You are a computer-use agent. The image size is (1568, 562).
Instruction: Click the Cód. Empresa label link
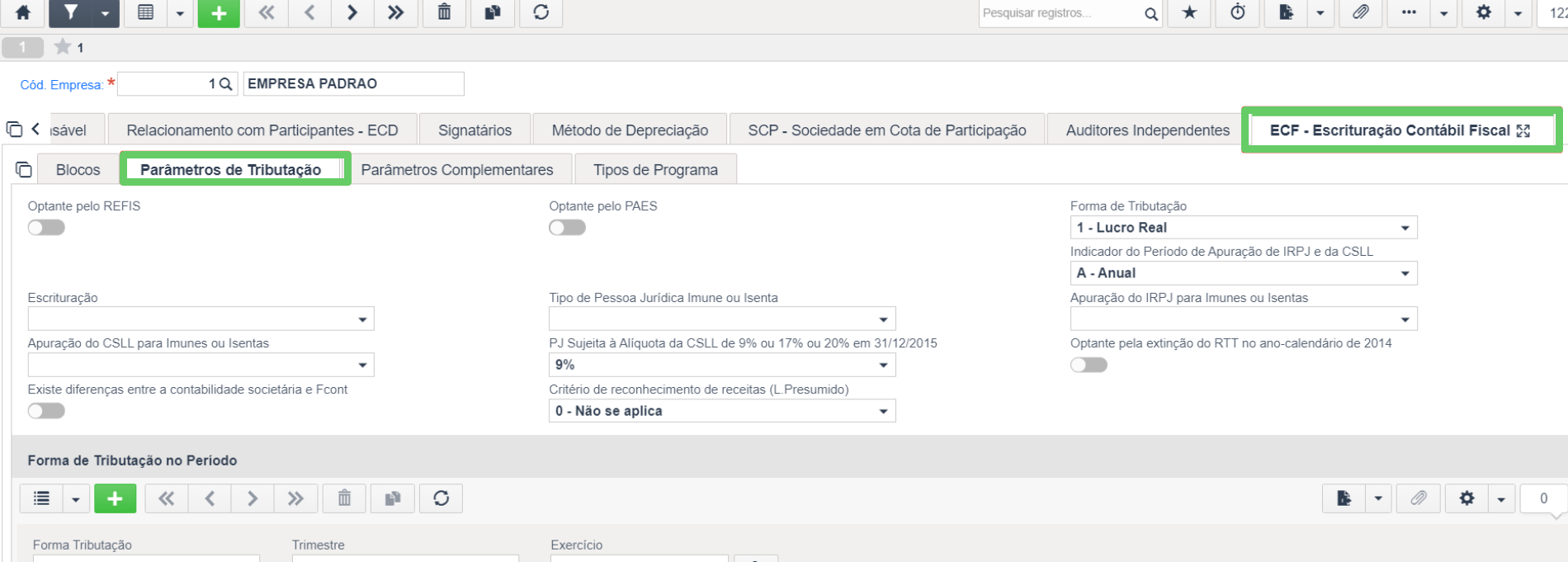coord(62,85)
